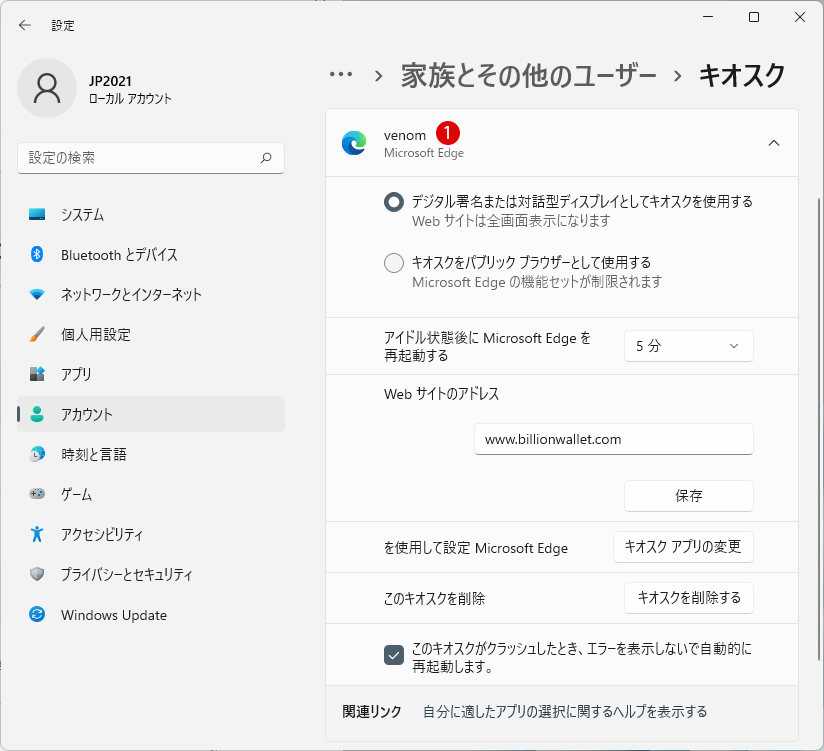Open the idle restart time dropdown
824x751 pixels.
click(x=688, y=346)
